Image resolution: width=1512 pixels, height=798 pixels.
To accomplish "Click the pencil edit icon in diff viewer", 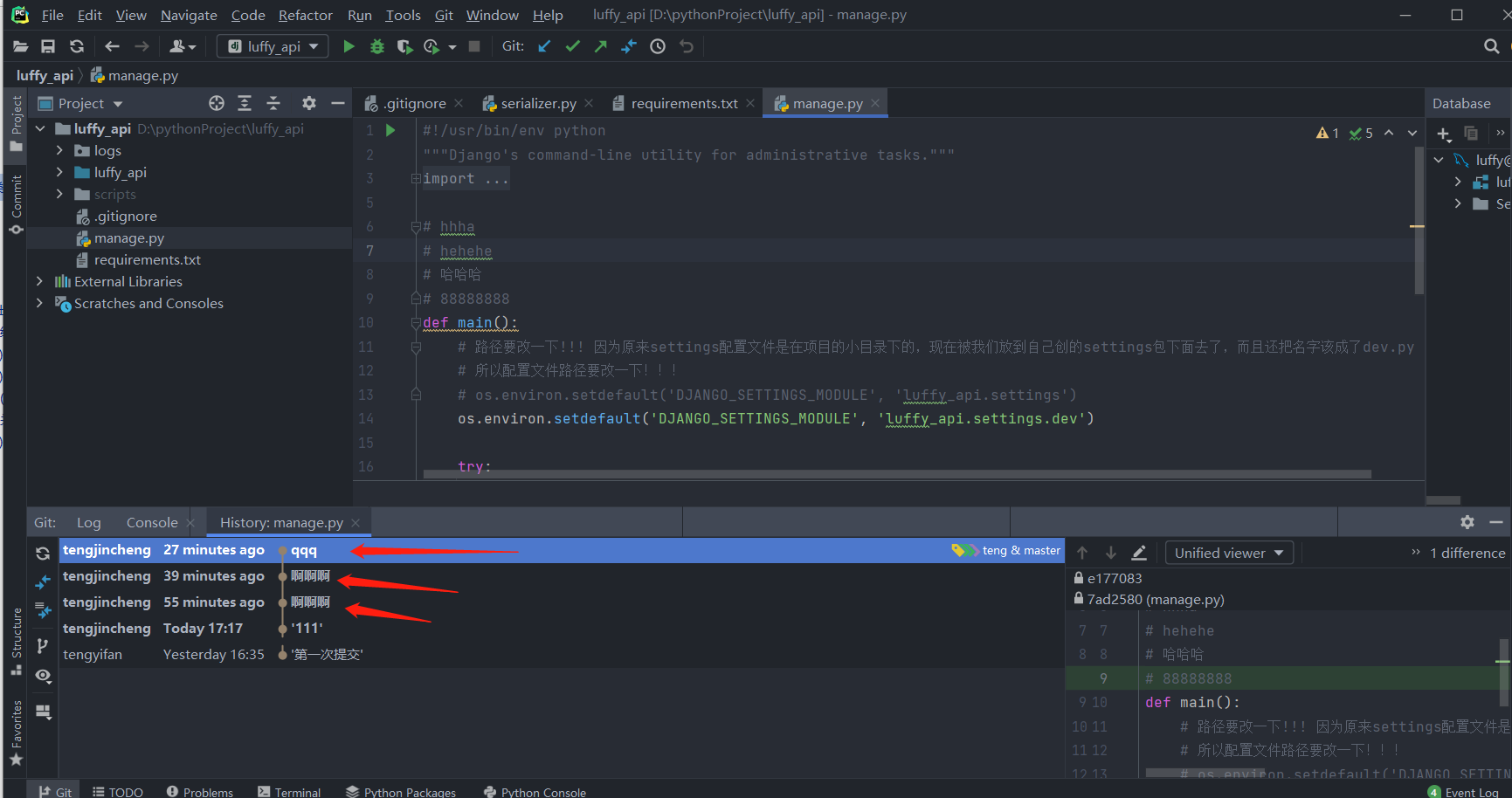I will click(x=1139, y=553).
